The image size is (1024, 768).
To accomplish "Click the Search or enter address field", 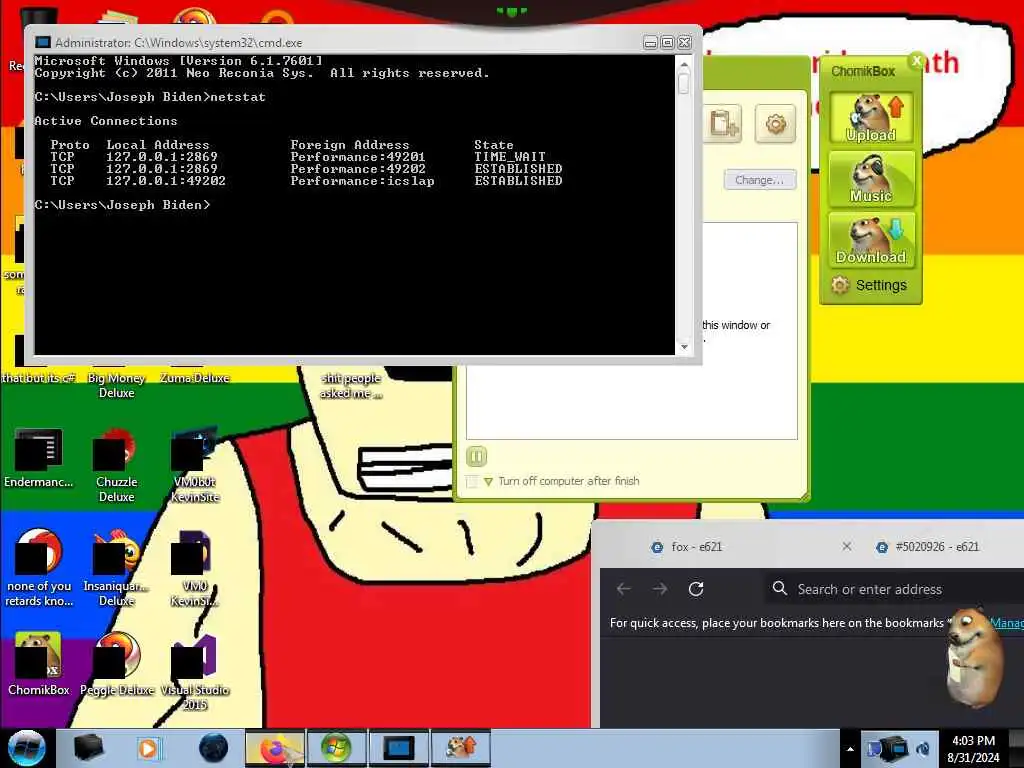I will [x=895, y=589].
